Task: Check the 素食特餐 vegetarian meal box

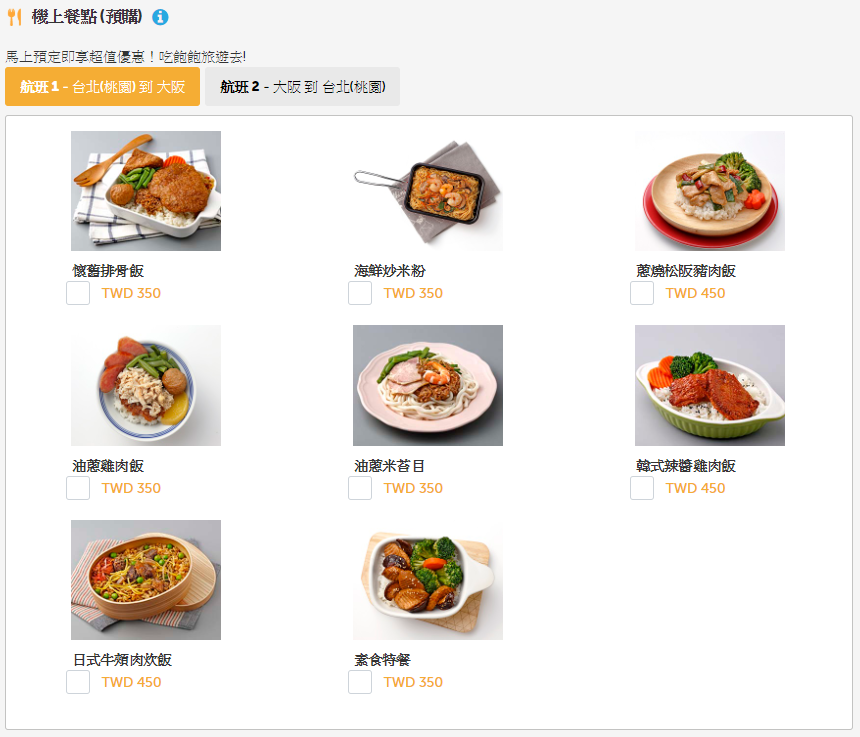Action: pyautogui.click(x=360, y=682)
